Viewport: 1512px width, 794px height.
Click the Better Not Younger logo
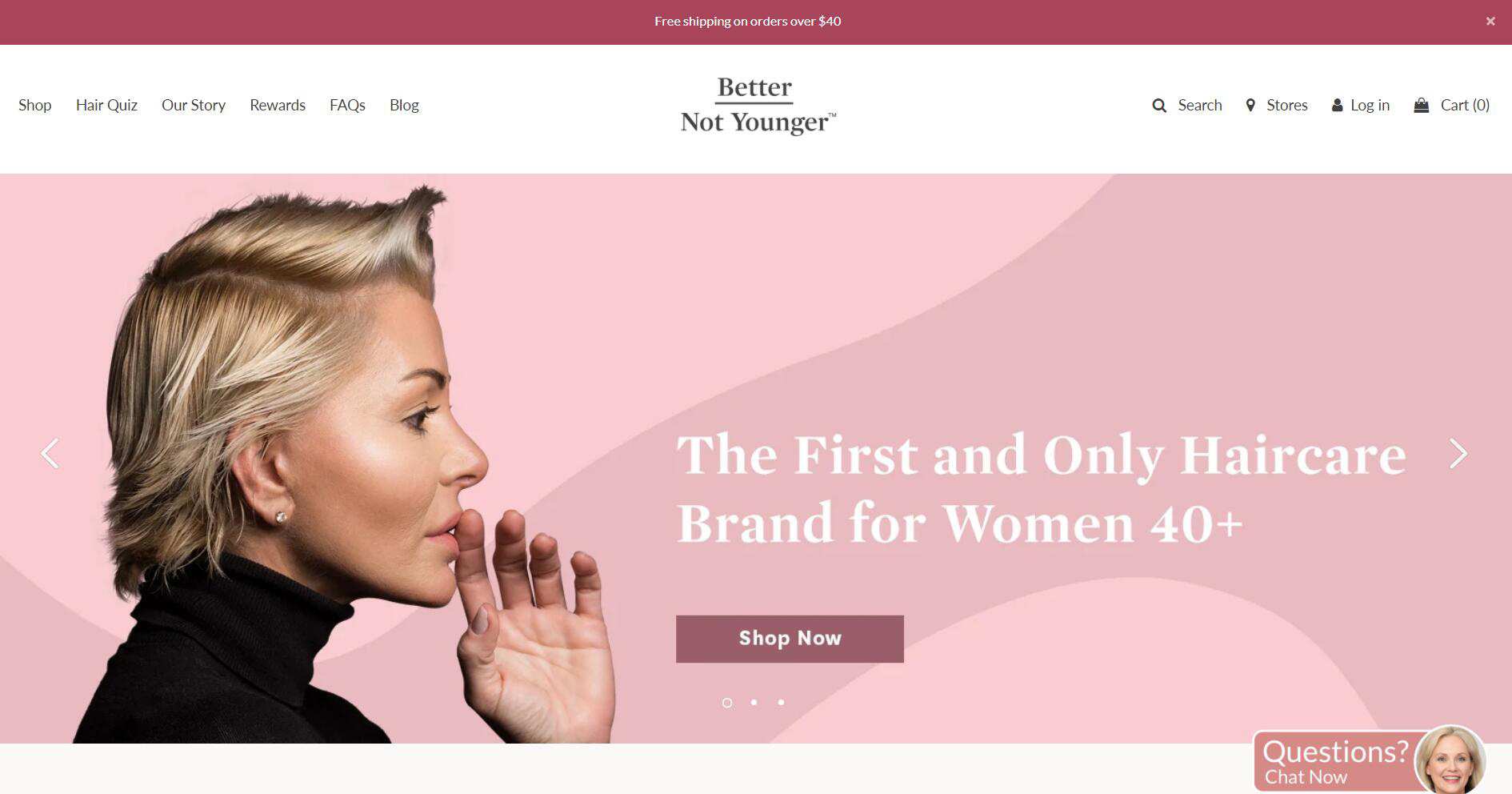pyautogui.click(x=758, y=106)
